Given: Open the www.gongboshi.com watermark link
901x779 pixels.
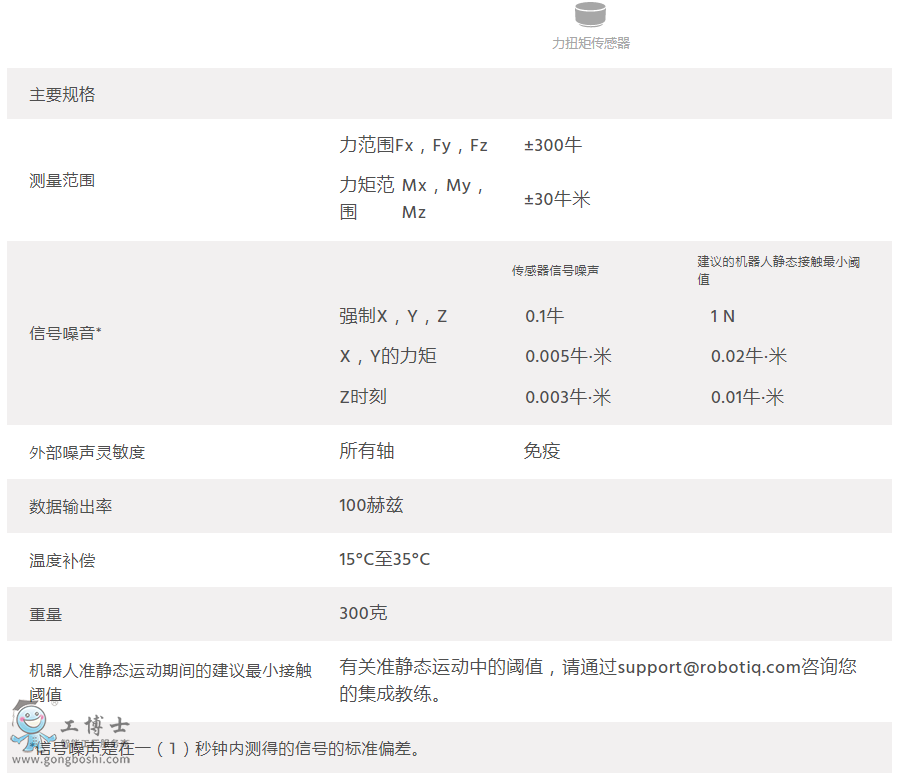Looking at the screenshot, I should 85,759.
